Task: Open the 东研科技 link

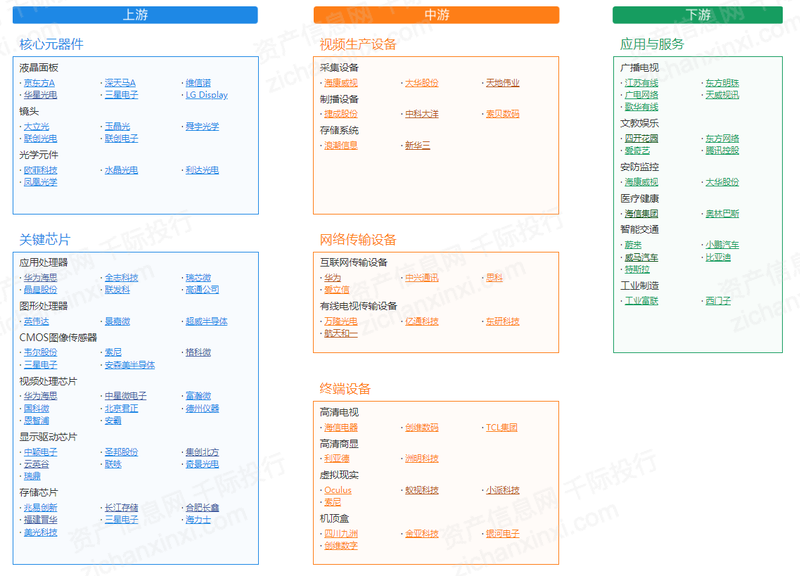Action: pyautogui.click(x=503, y=321)
